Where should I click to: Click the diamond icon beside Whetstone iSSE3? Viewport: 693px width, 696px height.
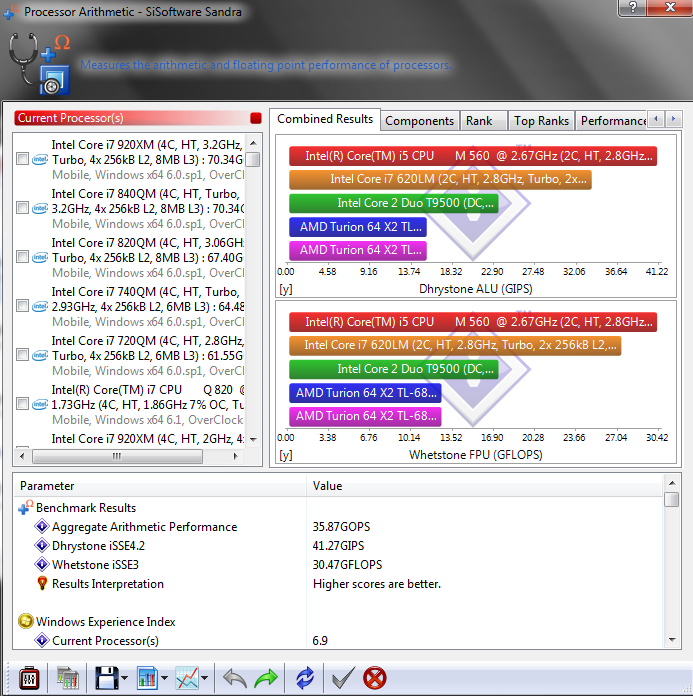(42, 564)
